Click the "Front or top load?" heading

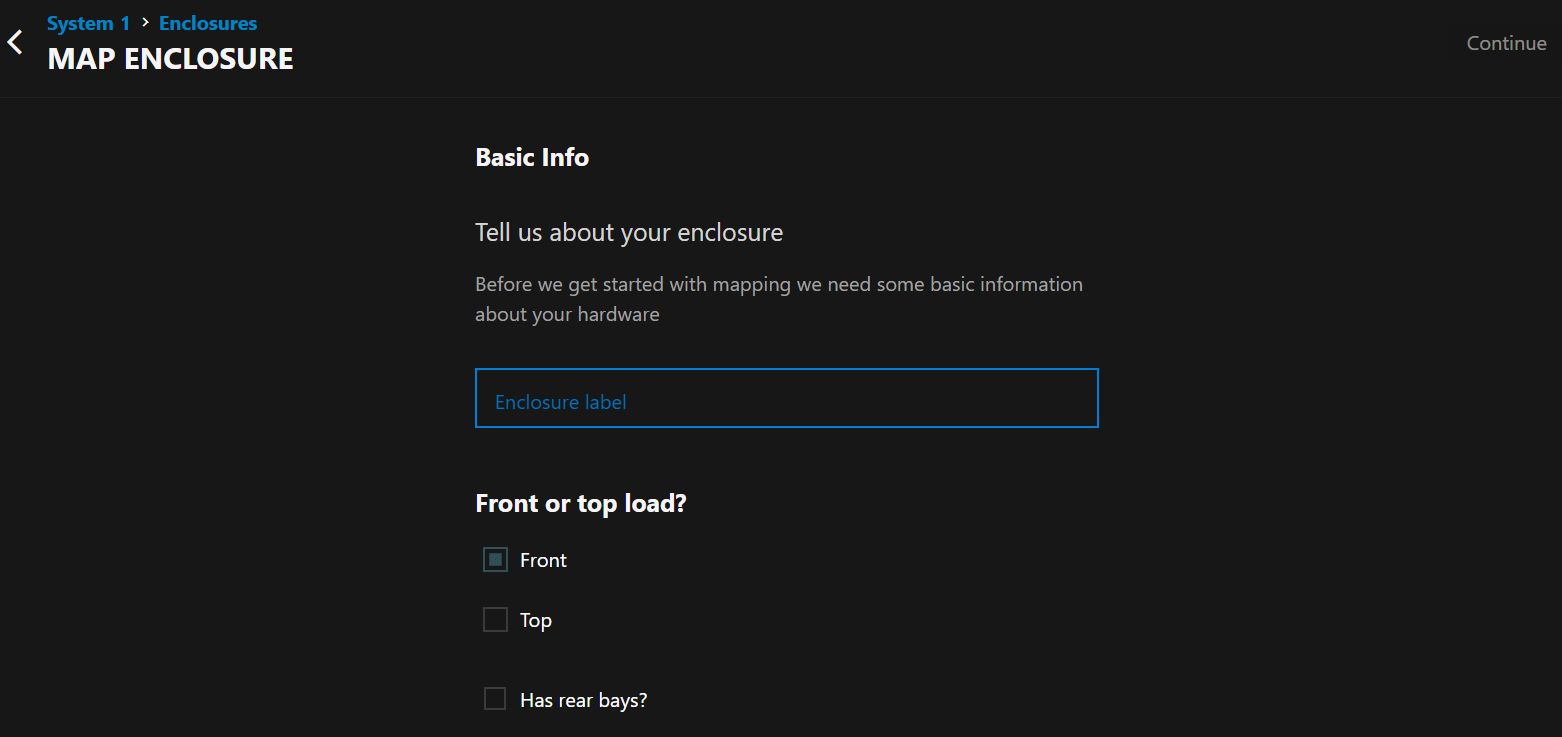(x=581, y=503)
